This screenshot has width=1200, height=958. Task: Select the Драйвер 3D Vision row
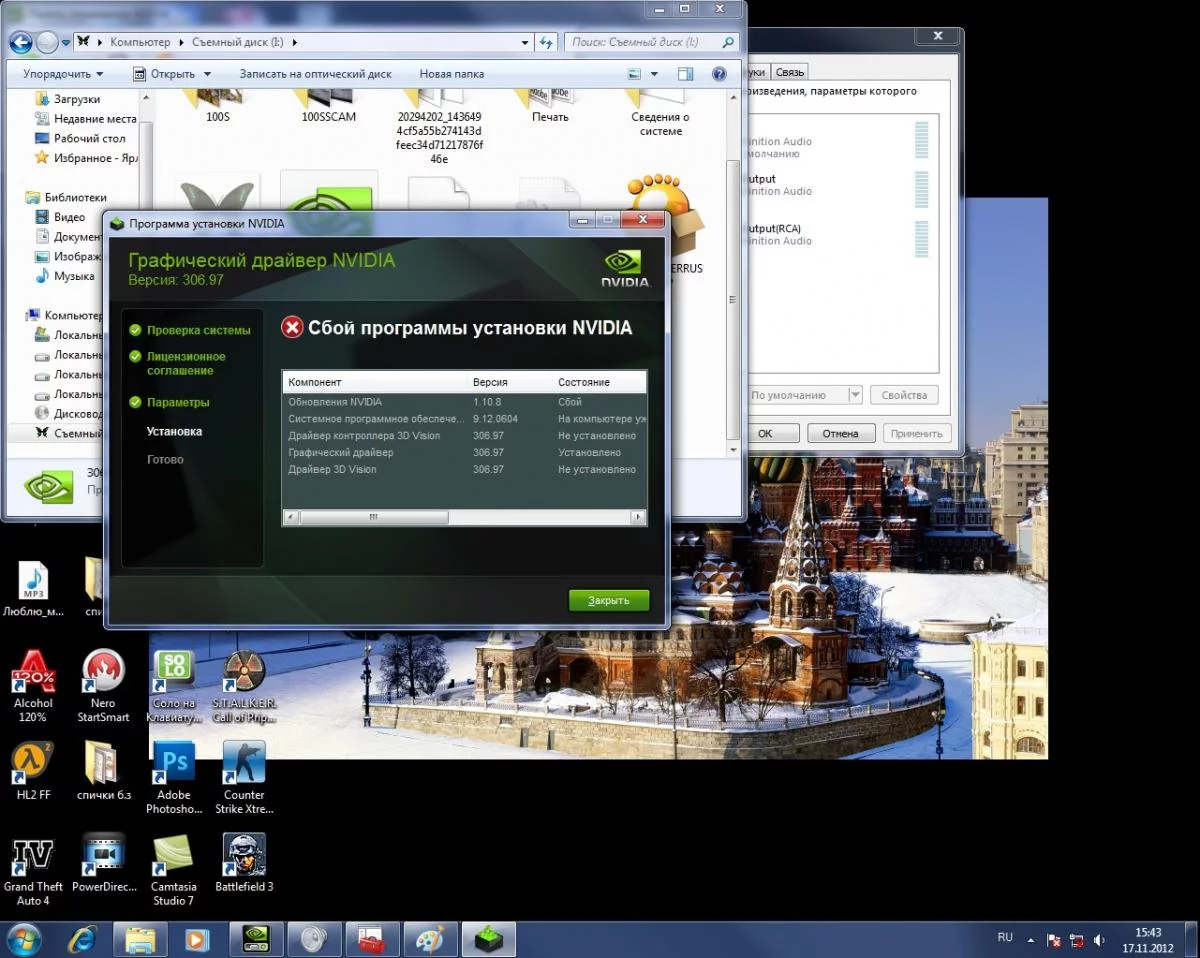click(x=465, y=469)
